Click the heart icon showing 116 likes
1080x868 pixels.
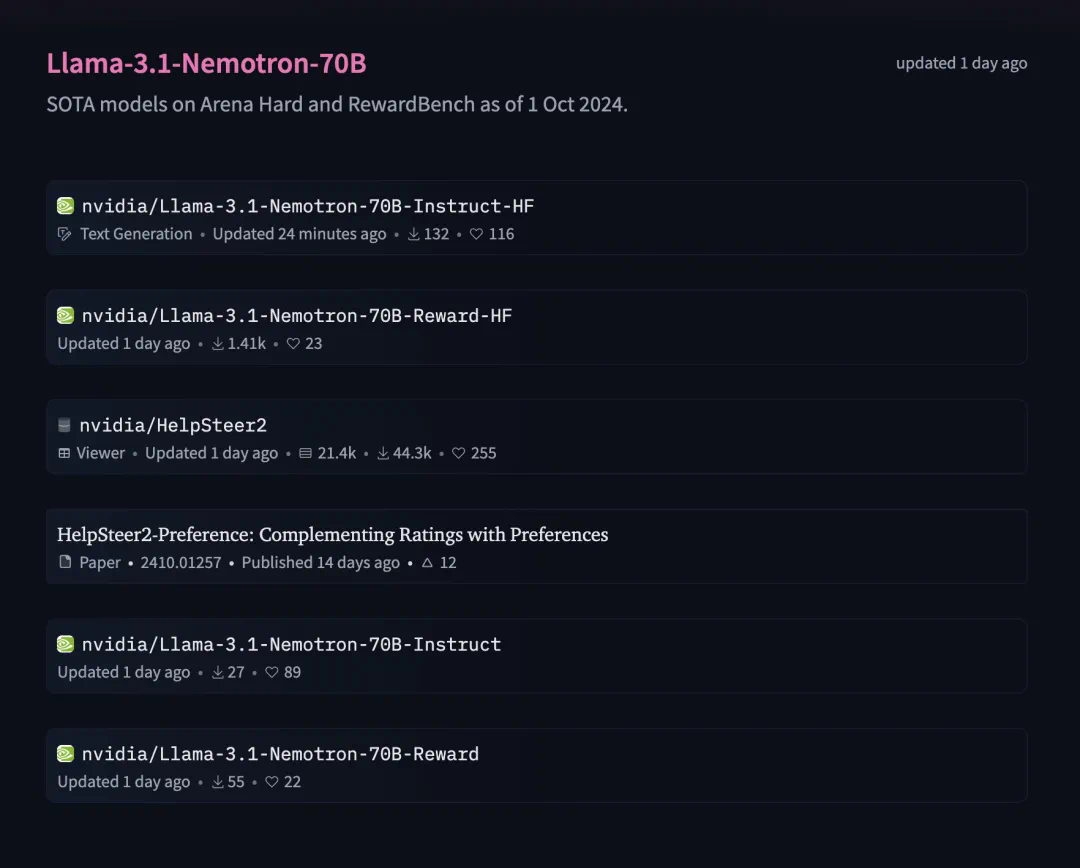[x=476, y=234]
